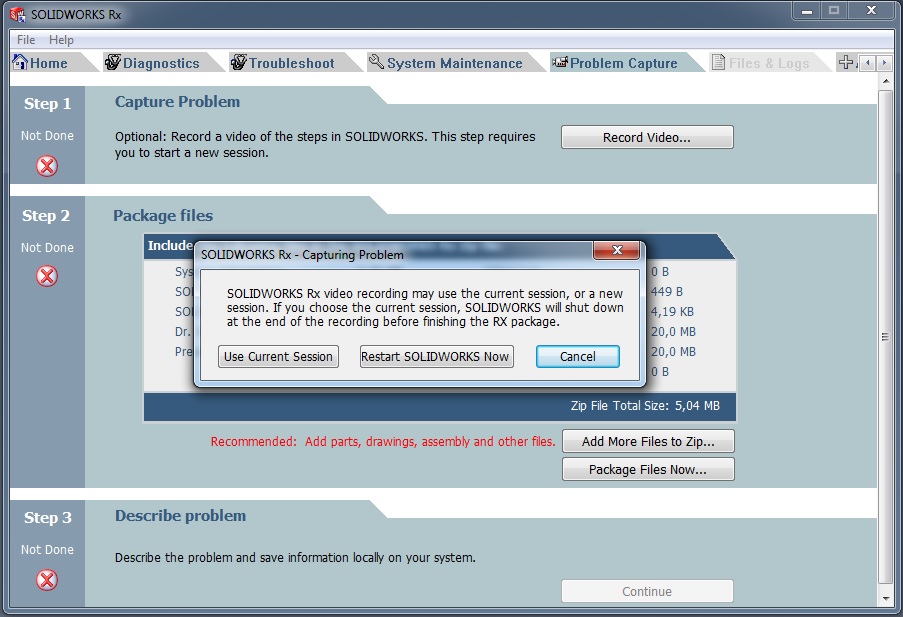
Task: Click the Diagnostics tab icon
Action: coord(112,63)
